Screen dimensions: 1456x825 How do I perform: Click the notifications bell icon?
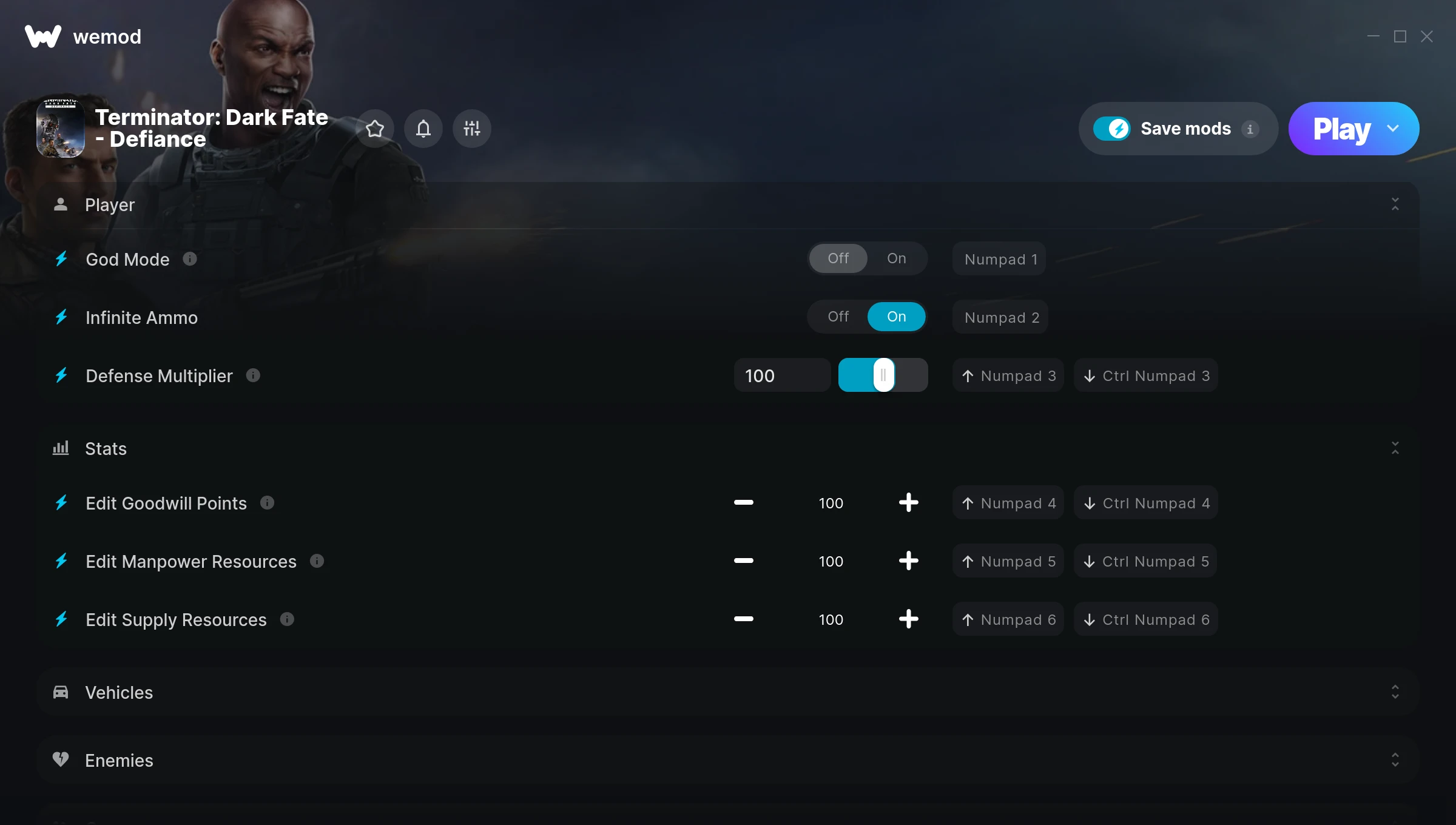pos(423,128)
